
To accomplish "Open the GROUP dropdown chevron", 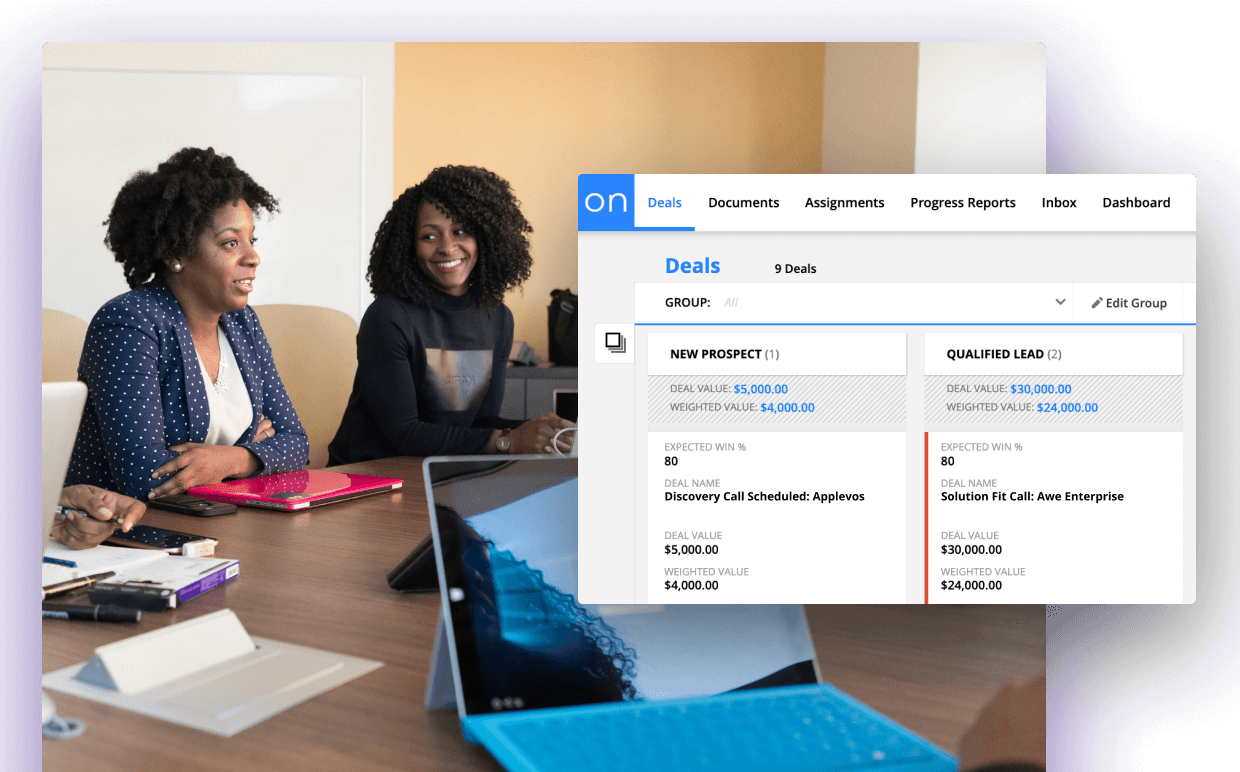I will click(x=1060, y=302).
